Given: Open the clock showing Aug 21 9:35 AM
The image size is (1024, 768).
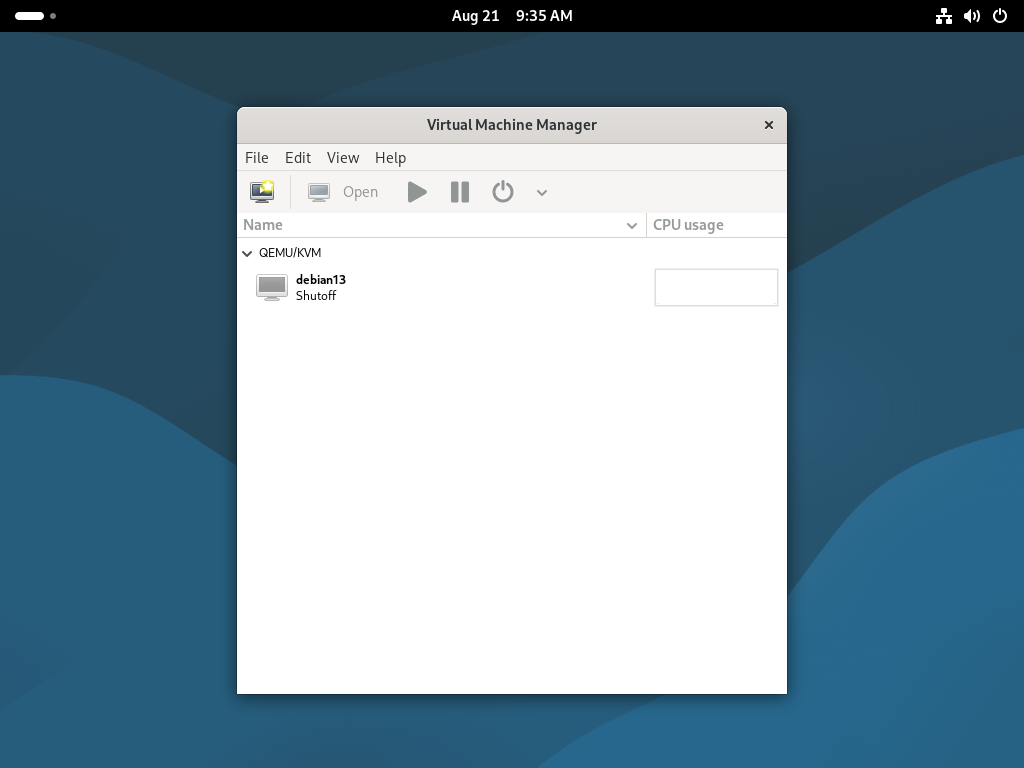Looking at the screenshot, I should coord(512,16).
